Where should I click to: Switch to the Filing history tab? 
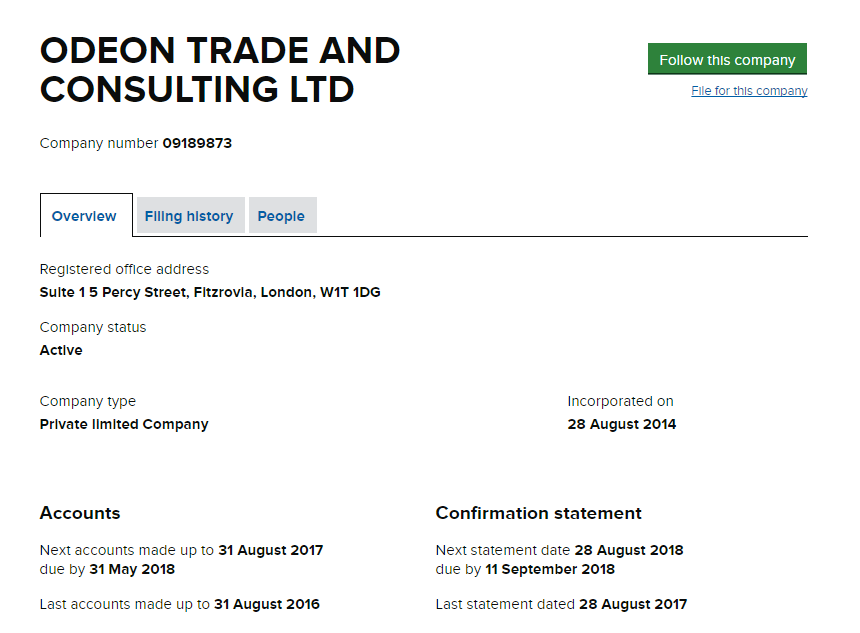pyautogui.click(x=189, y=216)
